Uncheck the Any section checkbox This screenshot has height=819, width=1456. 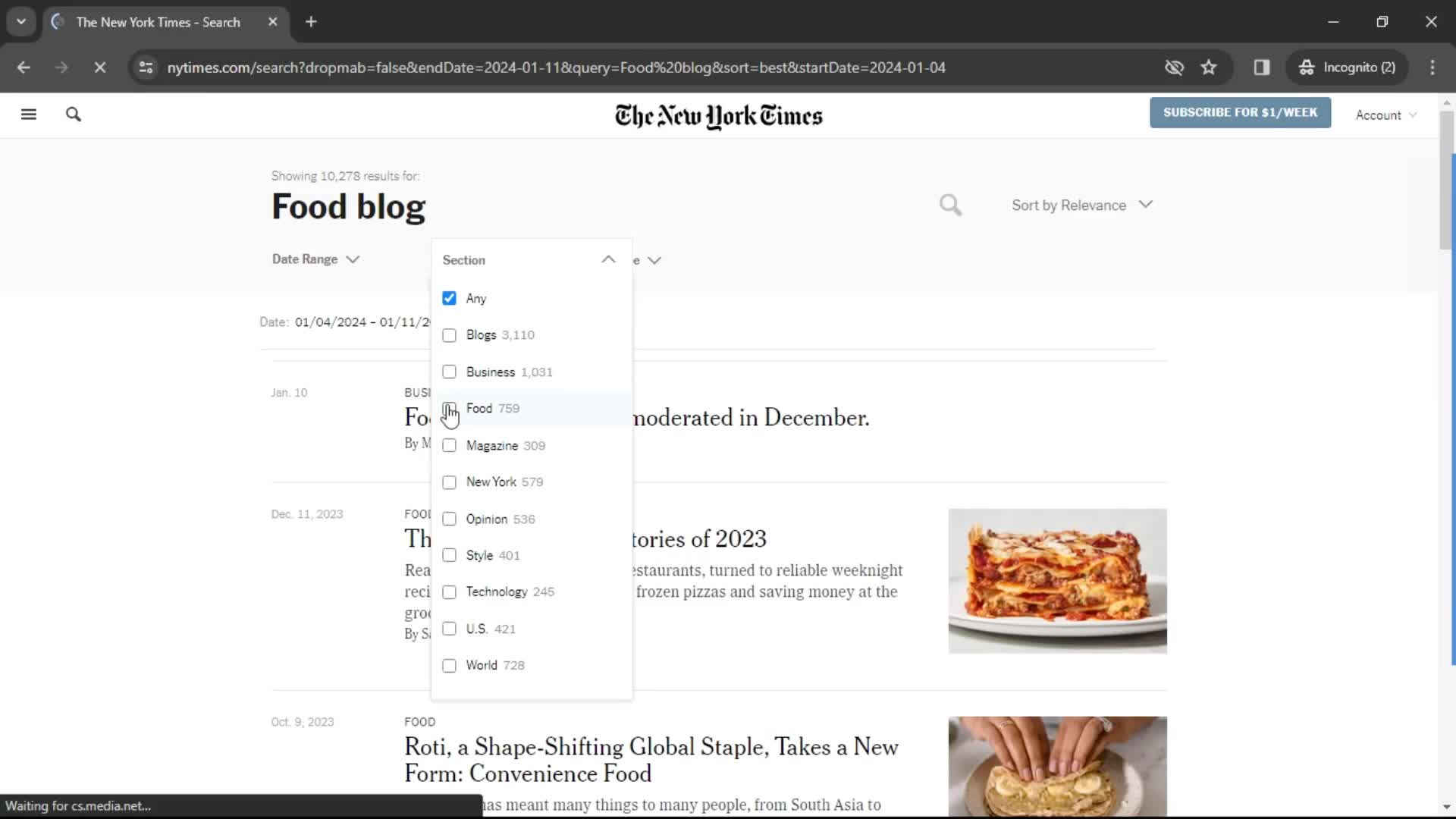pyautogui.click(x=449, y=298)
